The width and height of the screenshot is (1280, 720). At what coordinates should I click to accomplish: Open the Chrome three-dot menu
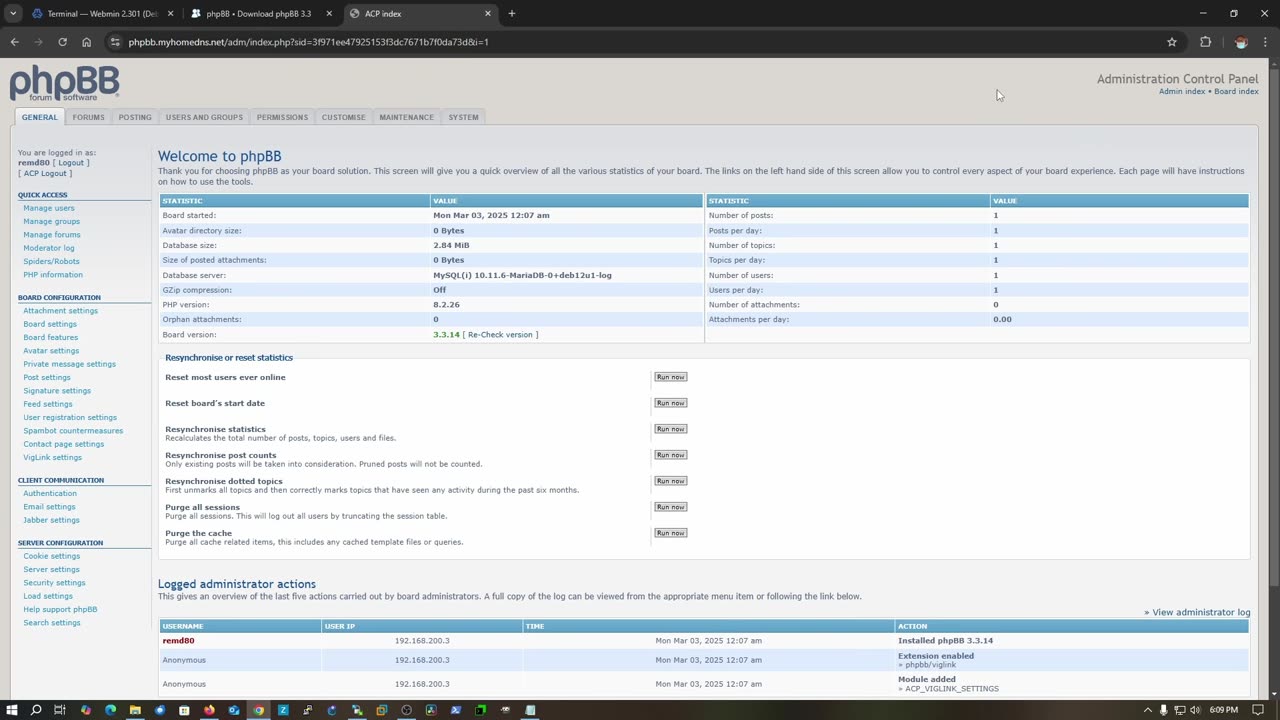coord(1265,42)
